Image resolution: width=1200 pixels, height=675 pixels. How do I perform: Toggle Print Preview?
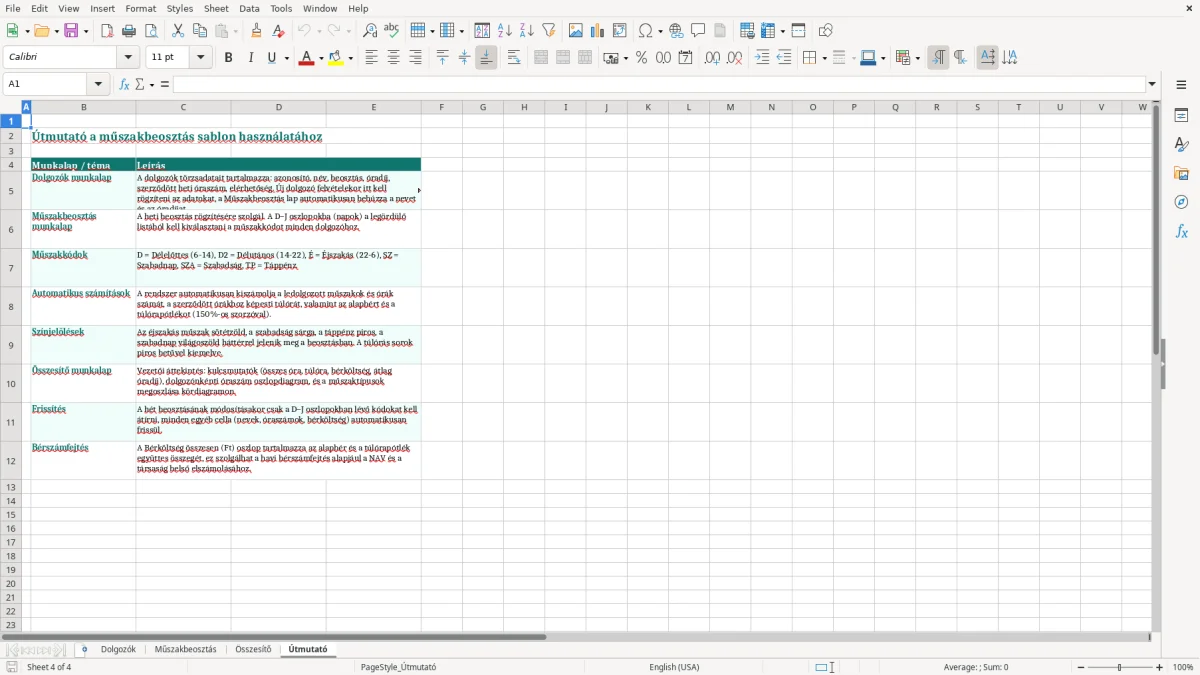[x=151, y=31]
